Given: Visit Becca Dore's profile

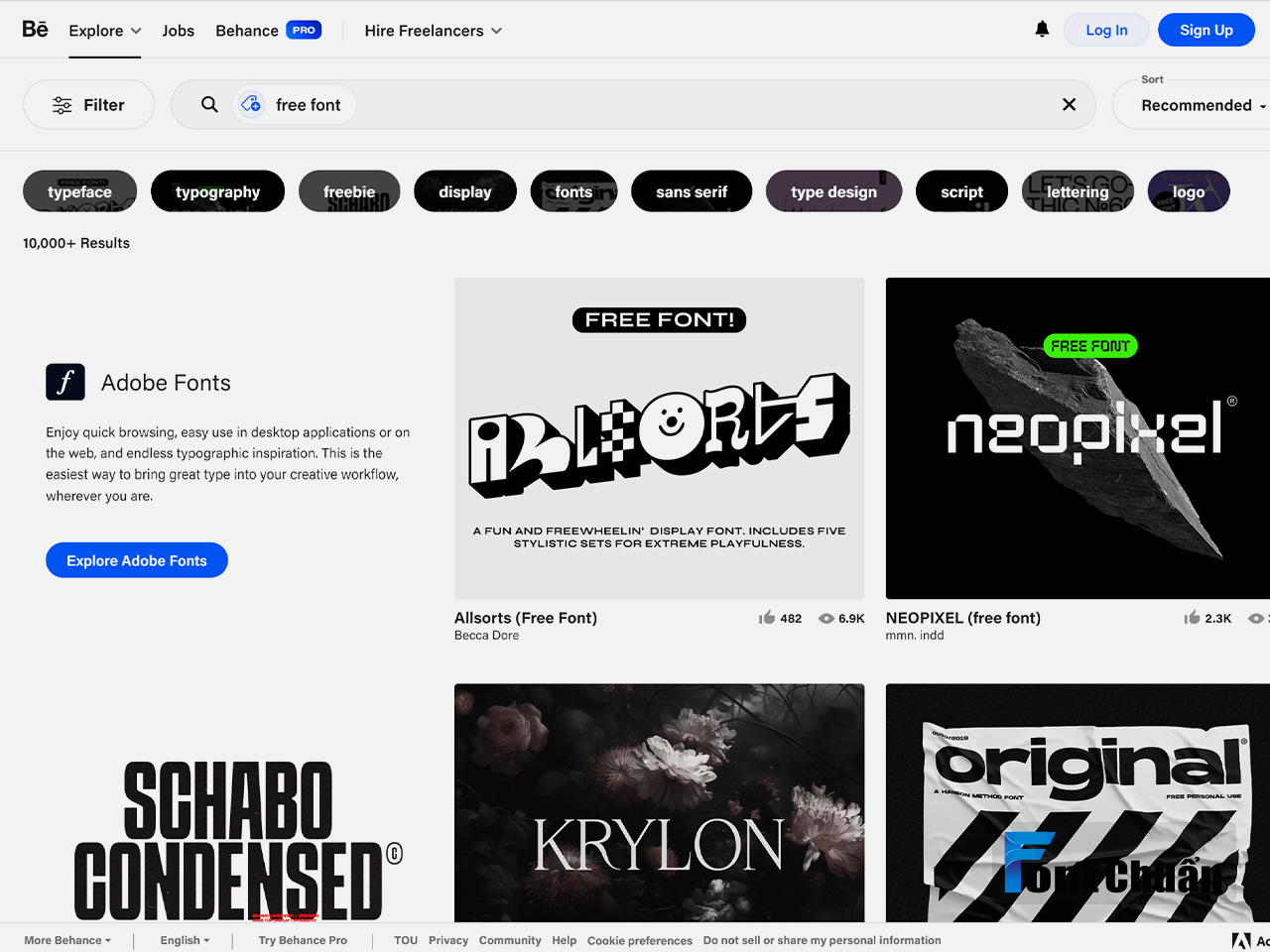Looking at the screenshot, I should 486,636.
